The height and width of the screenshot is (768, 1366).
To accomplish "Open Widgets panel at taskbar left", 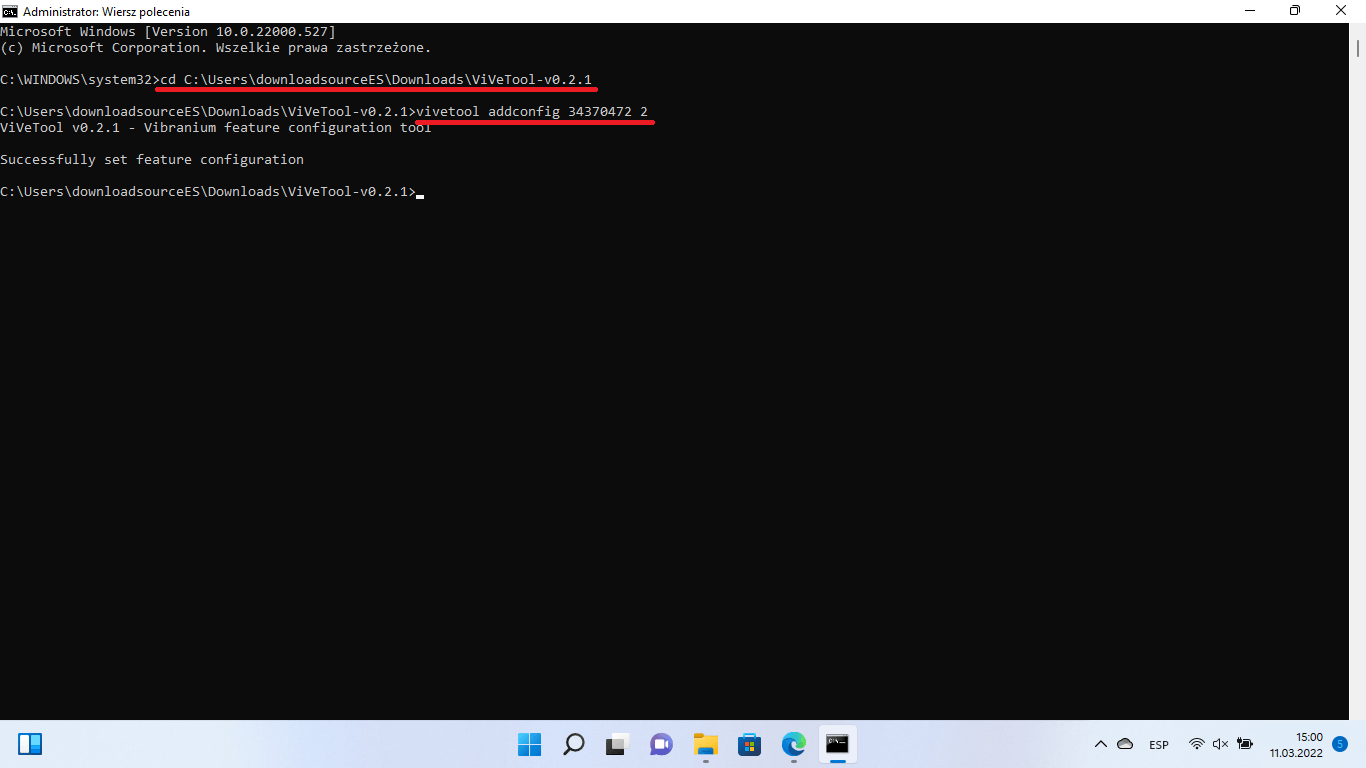I will click(x=30, y=744).
